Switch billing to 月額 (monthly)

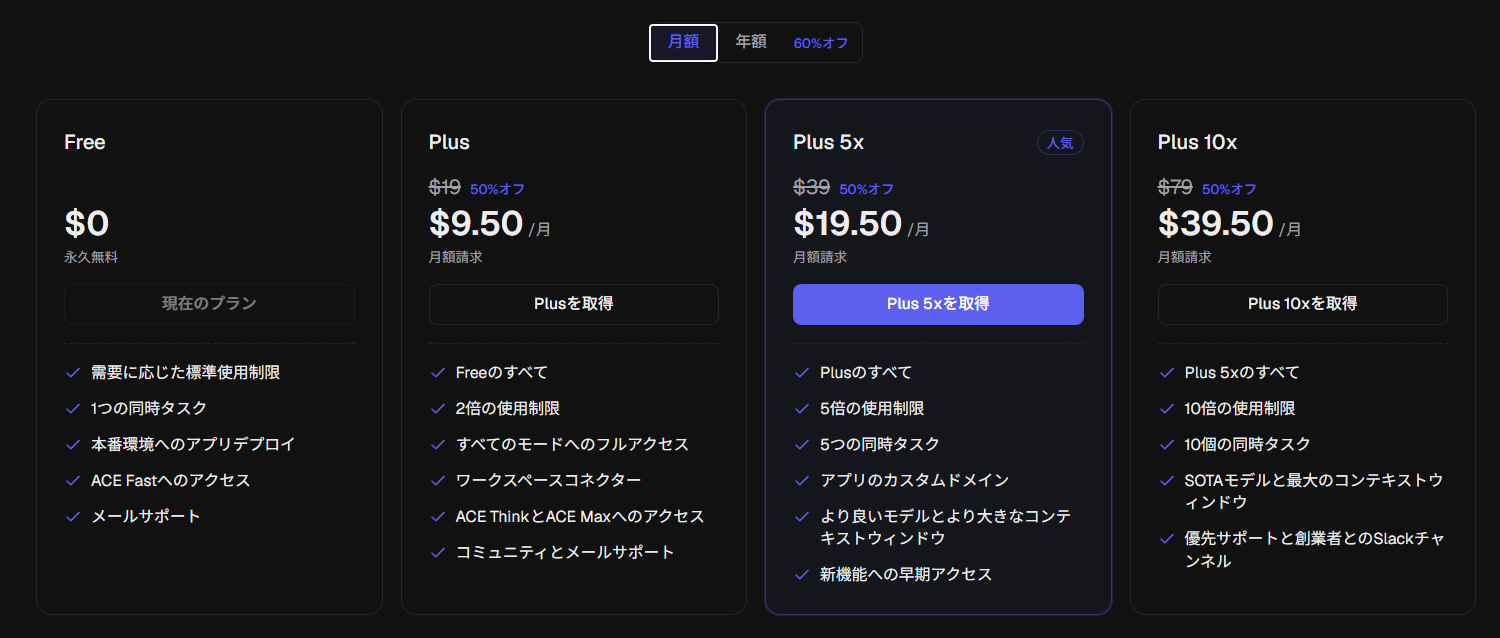[x=683, y=43]
